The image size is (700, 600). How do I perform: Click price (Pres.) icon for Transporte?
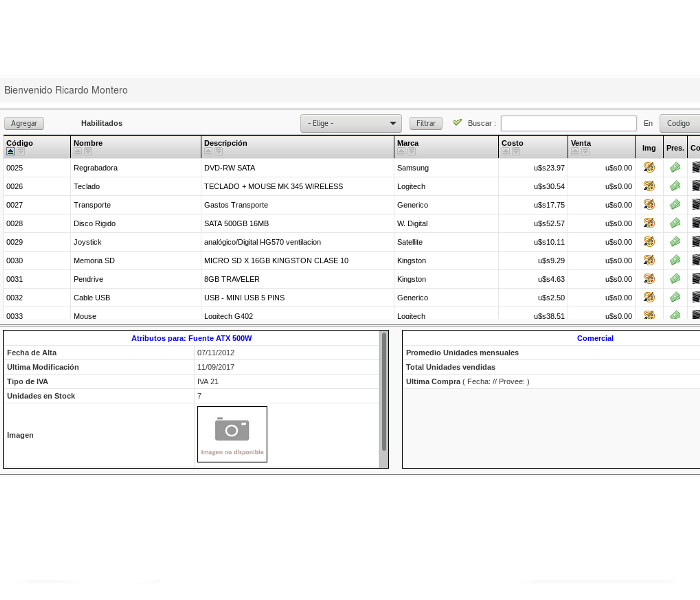(x=675, y=204)
